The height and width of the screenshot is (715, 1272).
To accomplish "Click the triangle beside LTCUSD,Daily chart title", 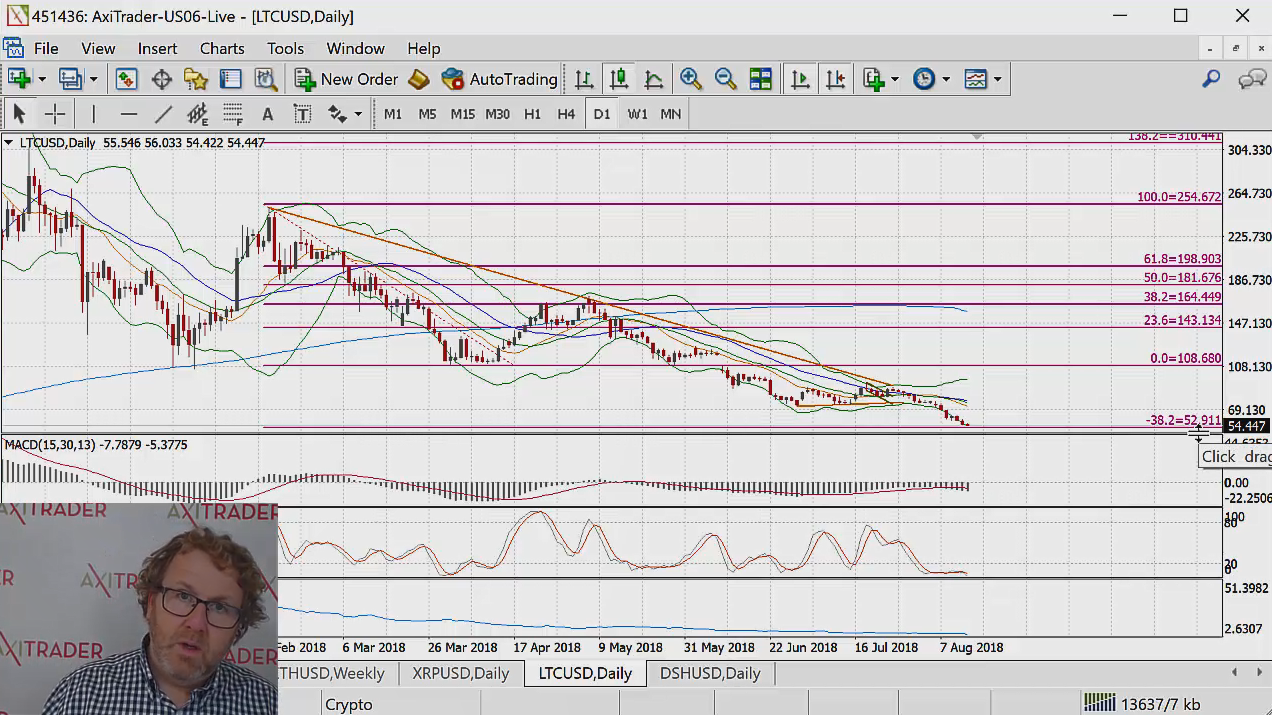I will 9,143.
